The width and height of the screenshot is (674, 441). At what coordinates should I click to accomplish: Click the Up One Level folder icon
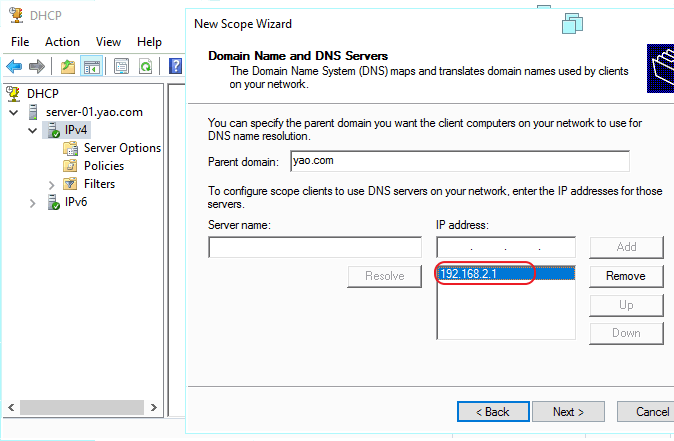click(67, 66)
